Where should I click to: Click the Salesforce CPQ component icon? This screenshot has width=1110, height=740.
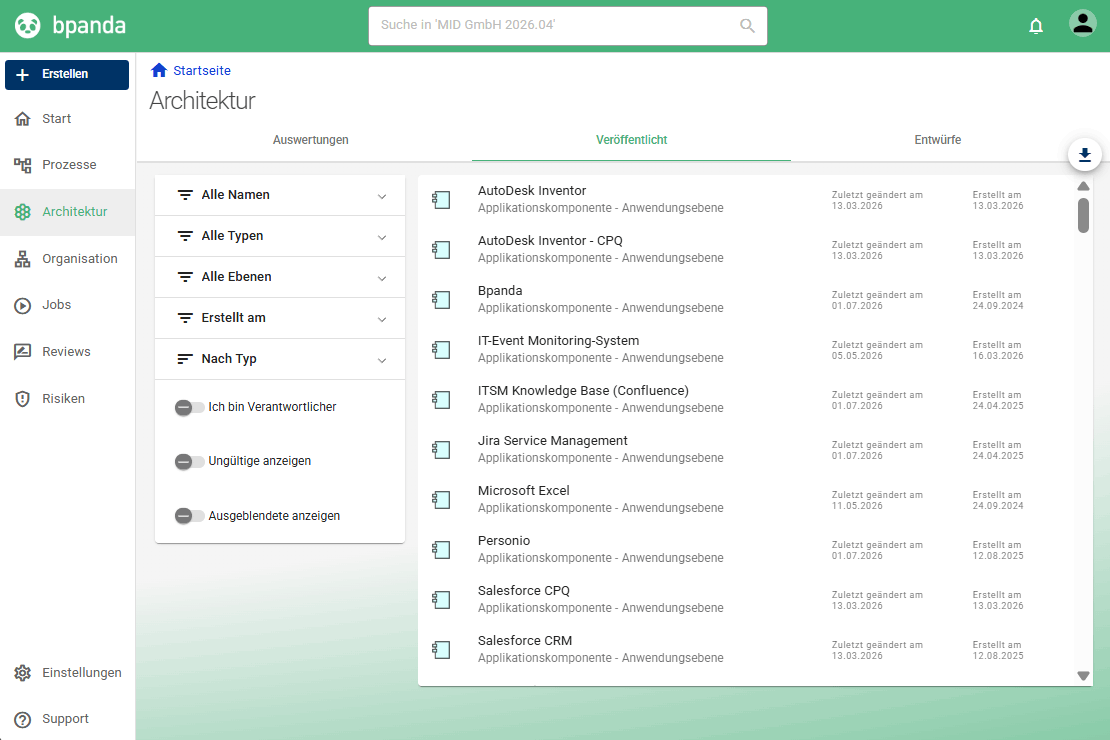pos(441,600)
